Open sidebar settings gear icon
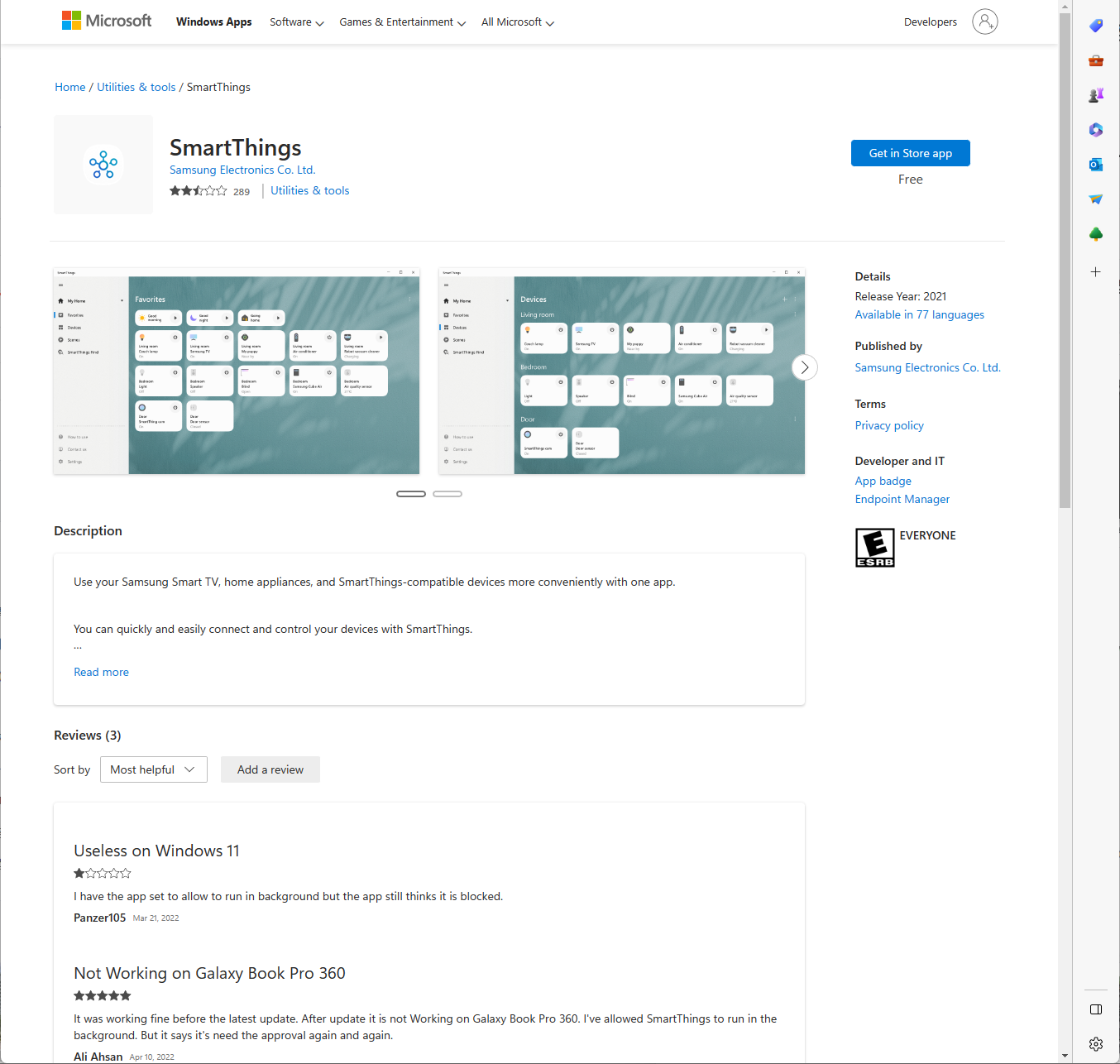 click(1096, 1044)
